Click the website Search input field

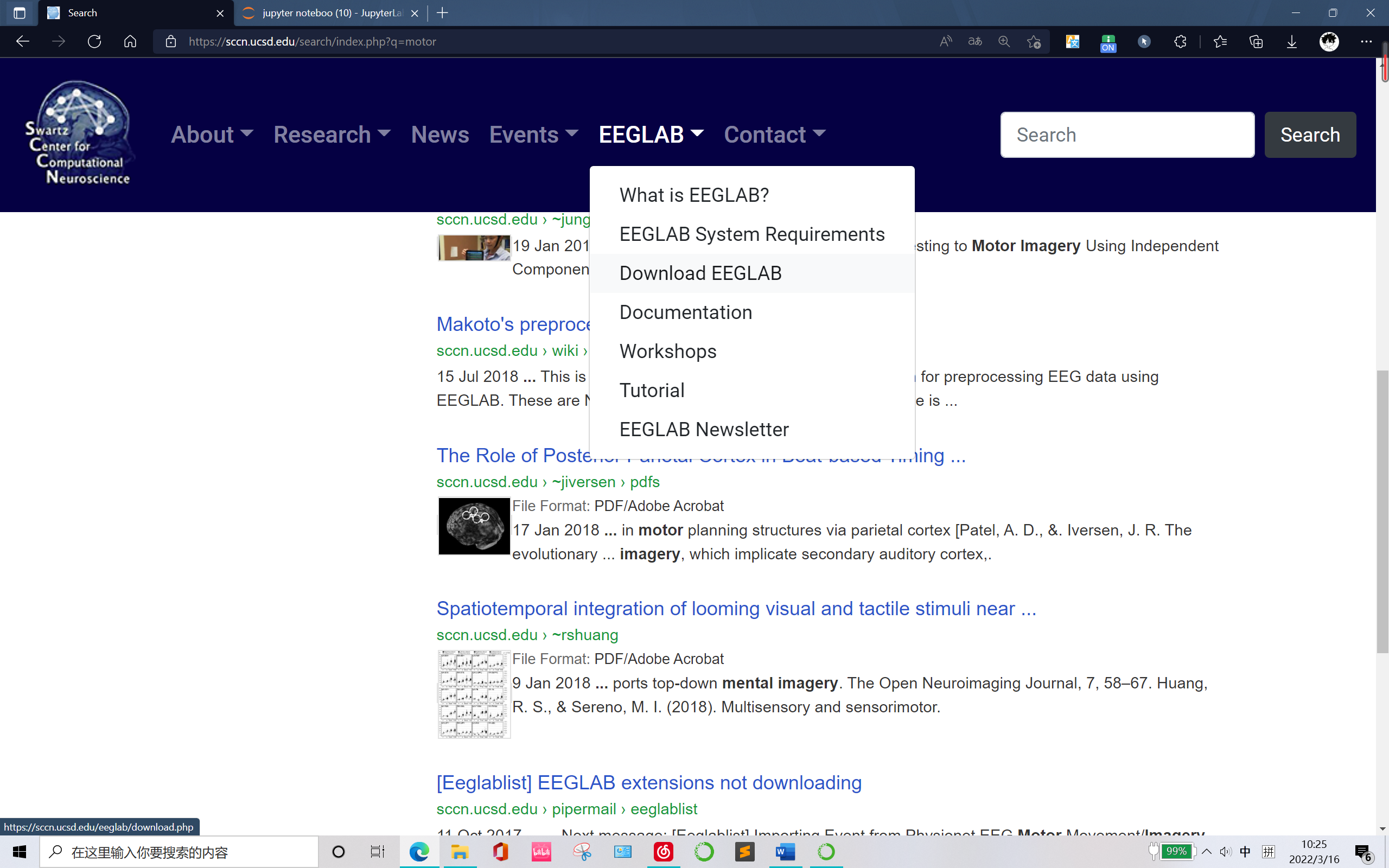pos(1127,135)
